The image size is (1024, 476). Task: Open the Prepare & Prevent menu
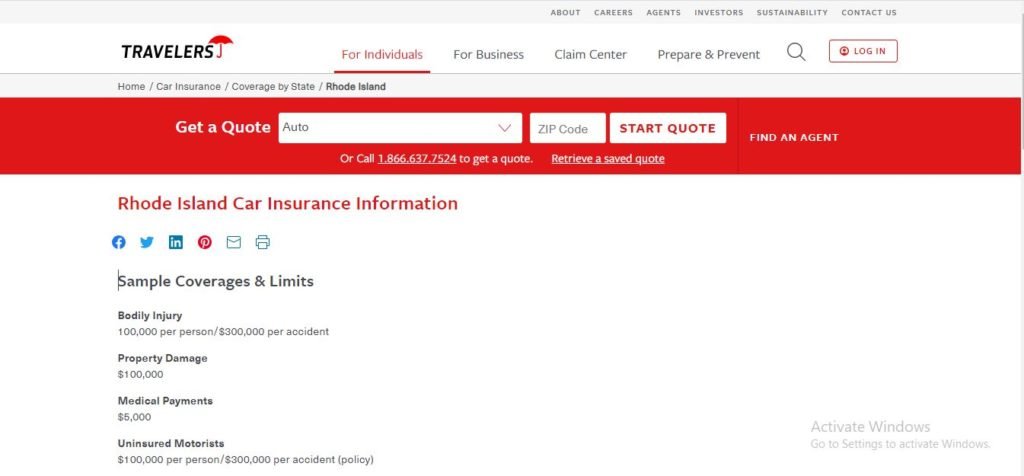[709, 55]
